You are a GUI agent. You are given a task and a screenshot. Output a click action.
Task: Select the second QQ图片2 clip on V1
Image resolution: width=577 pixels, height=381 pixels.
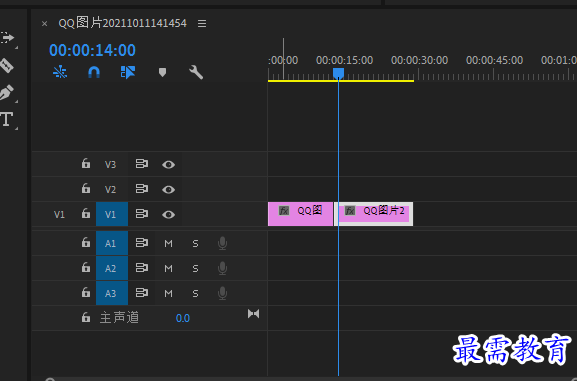374,214
